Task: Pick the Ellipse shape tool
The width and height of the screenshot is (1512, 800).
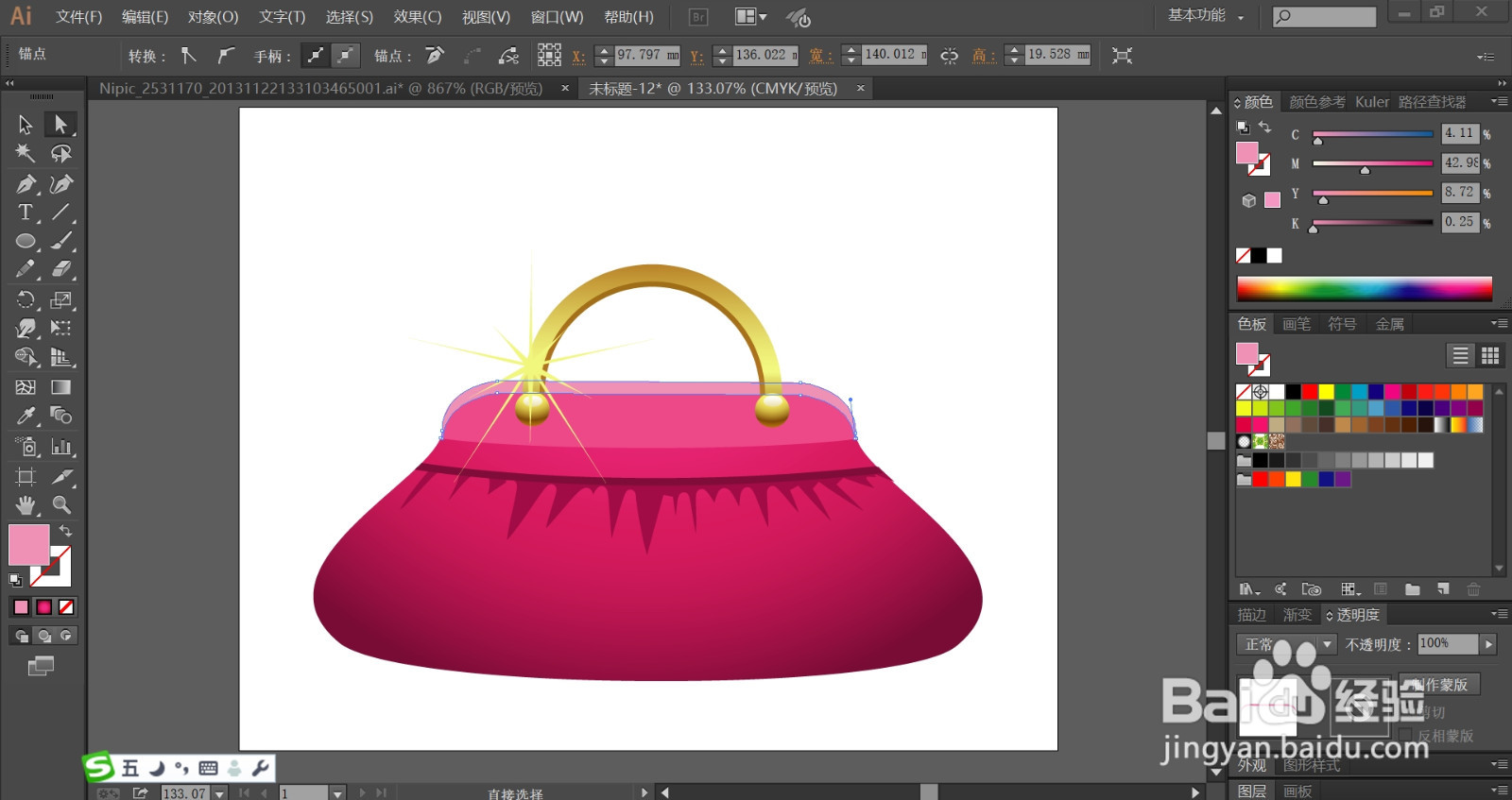Action: [26, 242]
